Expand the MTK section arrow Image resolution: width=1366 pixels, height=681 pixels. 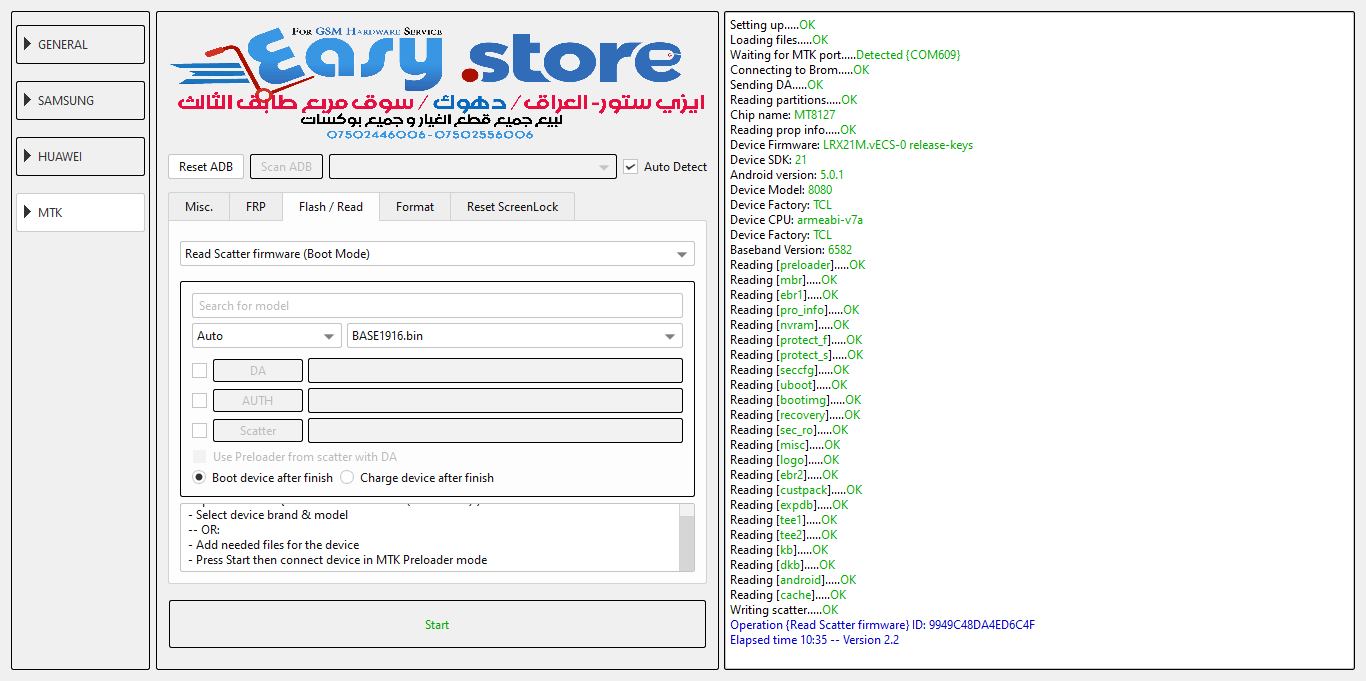[28, 213]
